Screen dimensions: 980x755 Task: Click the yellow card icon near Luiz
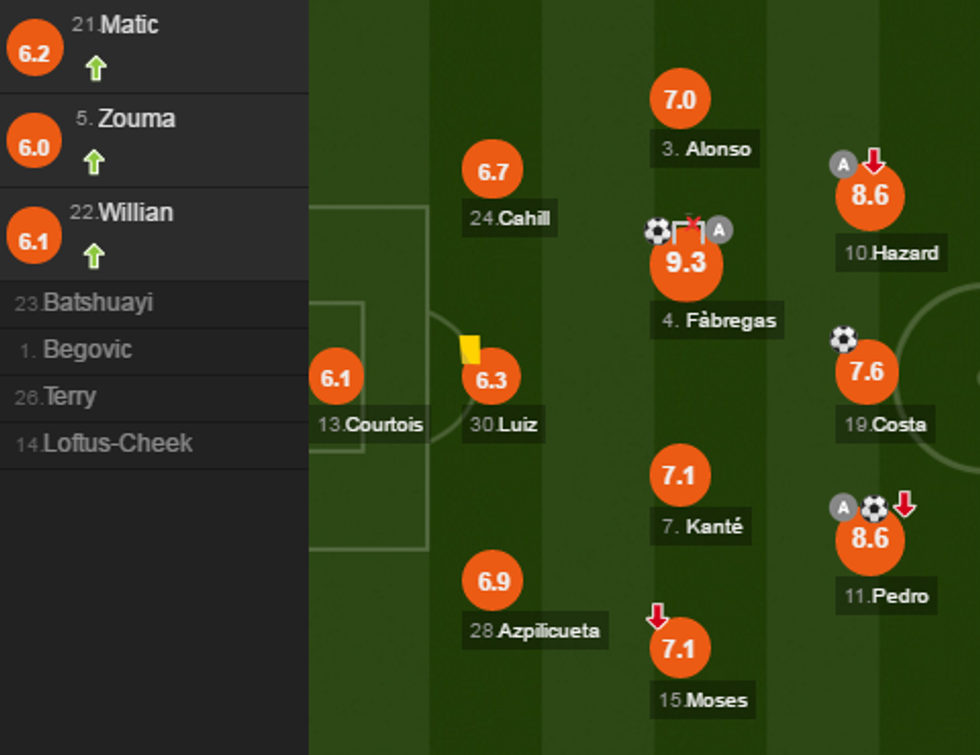point(470,349)
